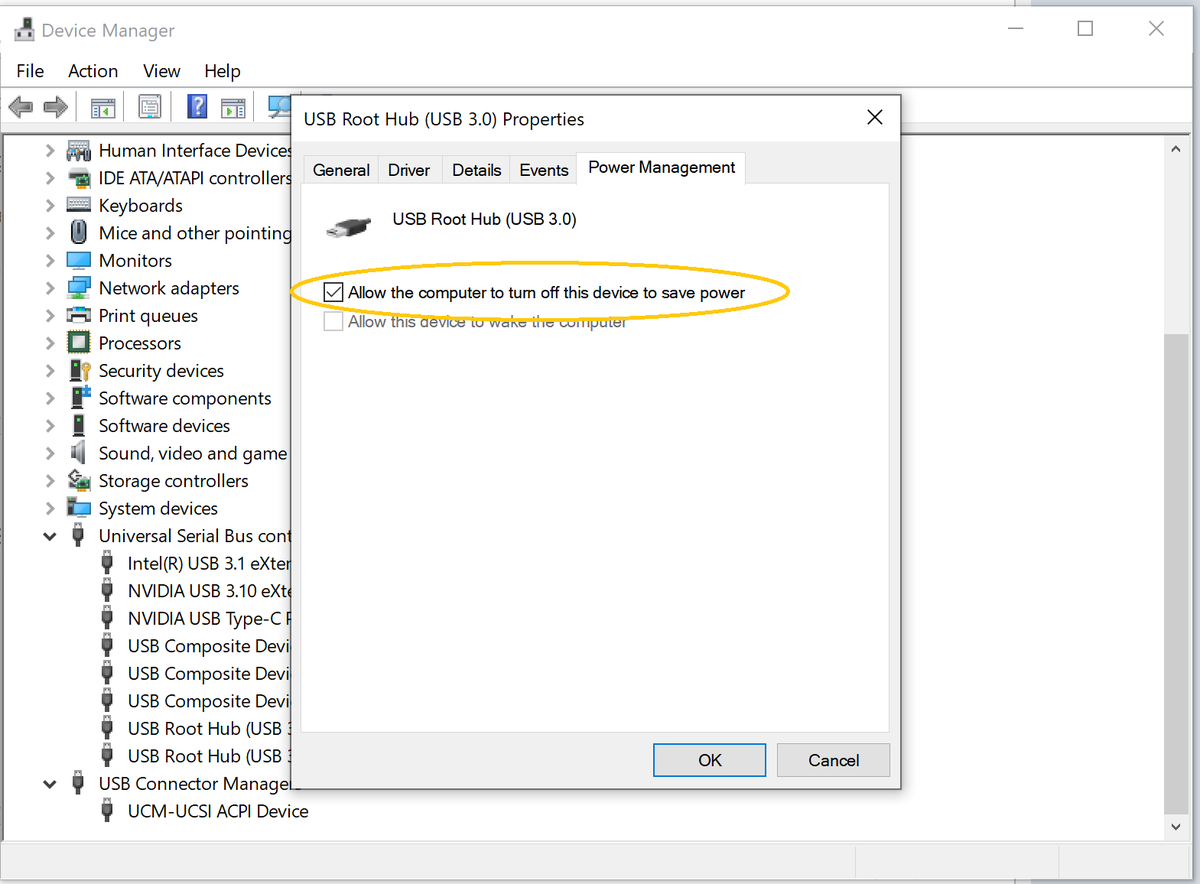Select the Security devices key icon

click(x=79, y=370)
